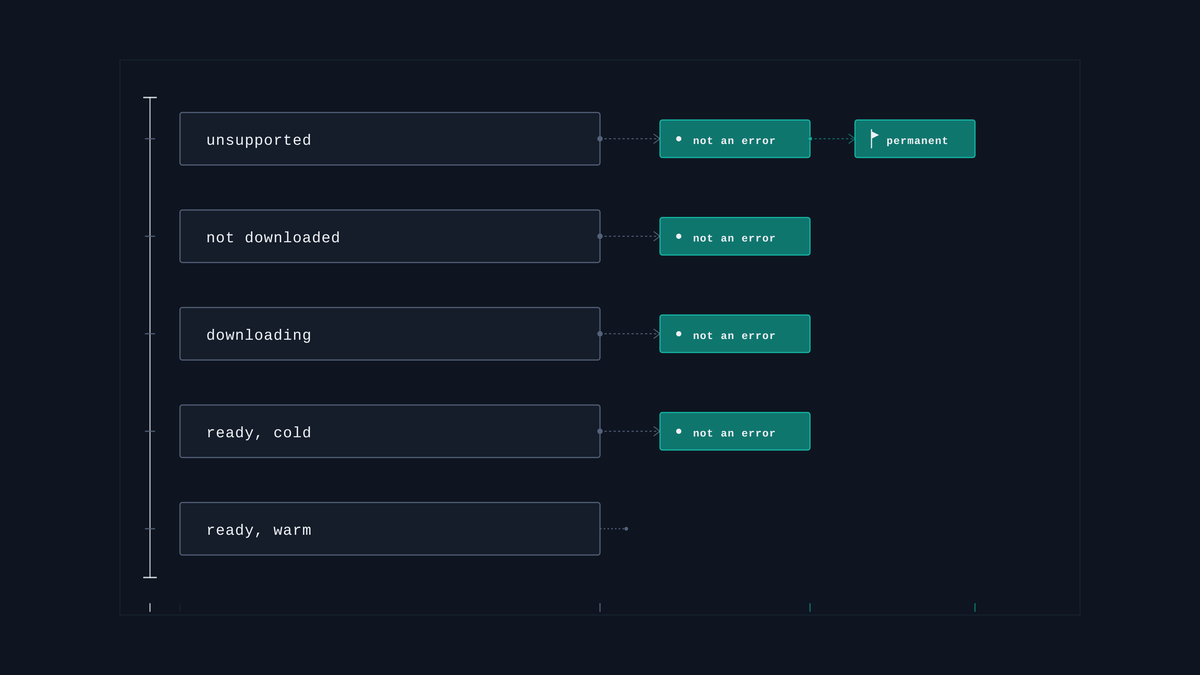This screenshot has width=1200, height=675.
Task: Click the not an error badge beside unsupported
Action: (735, 139)
